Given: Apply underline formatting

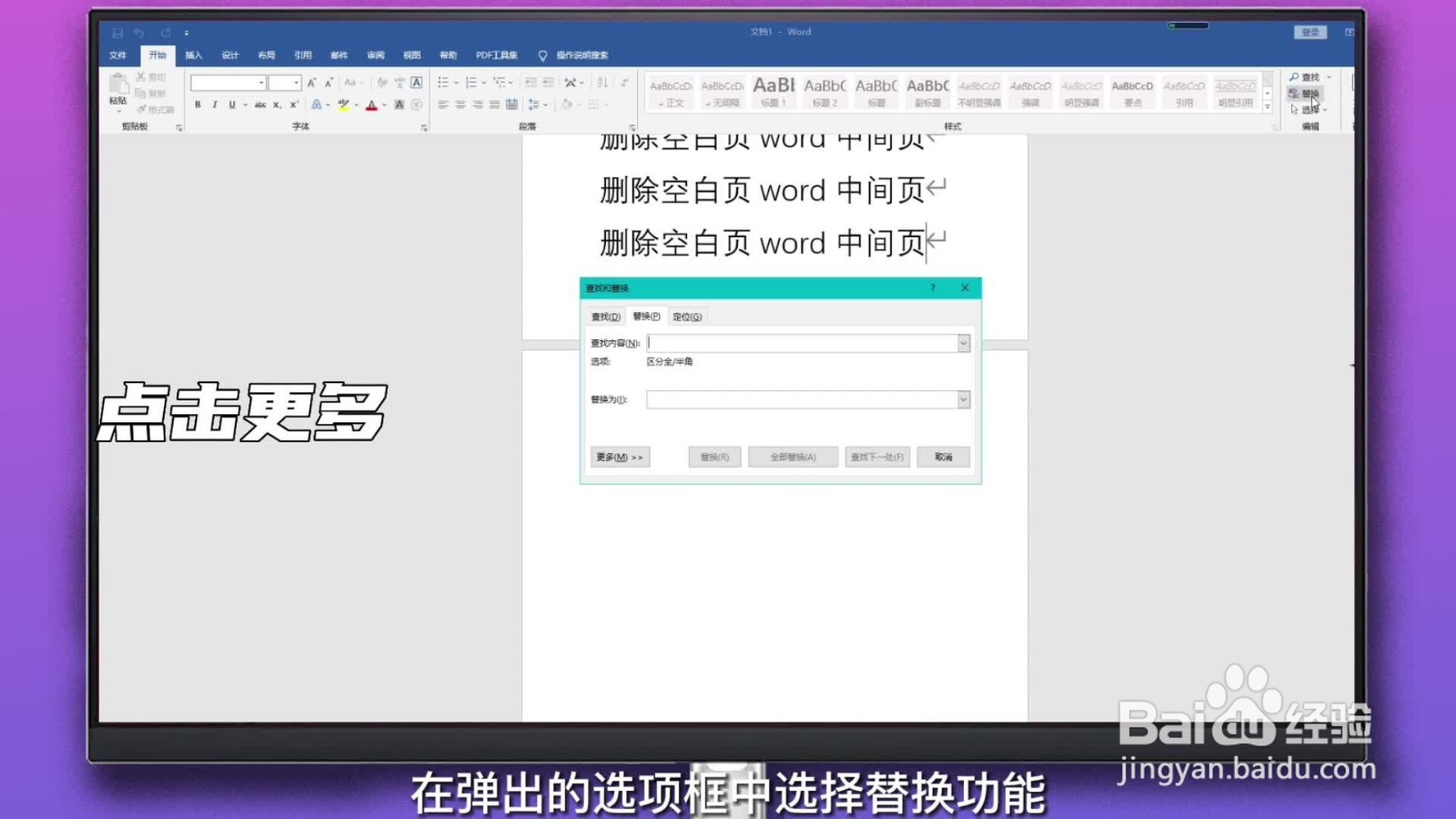Looking at the screenshot, I should pos(230,105).
